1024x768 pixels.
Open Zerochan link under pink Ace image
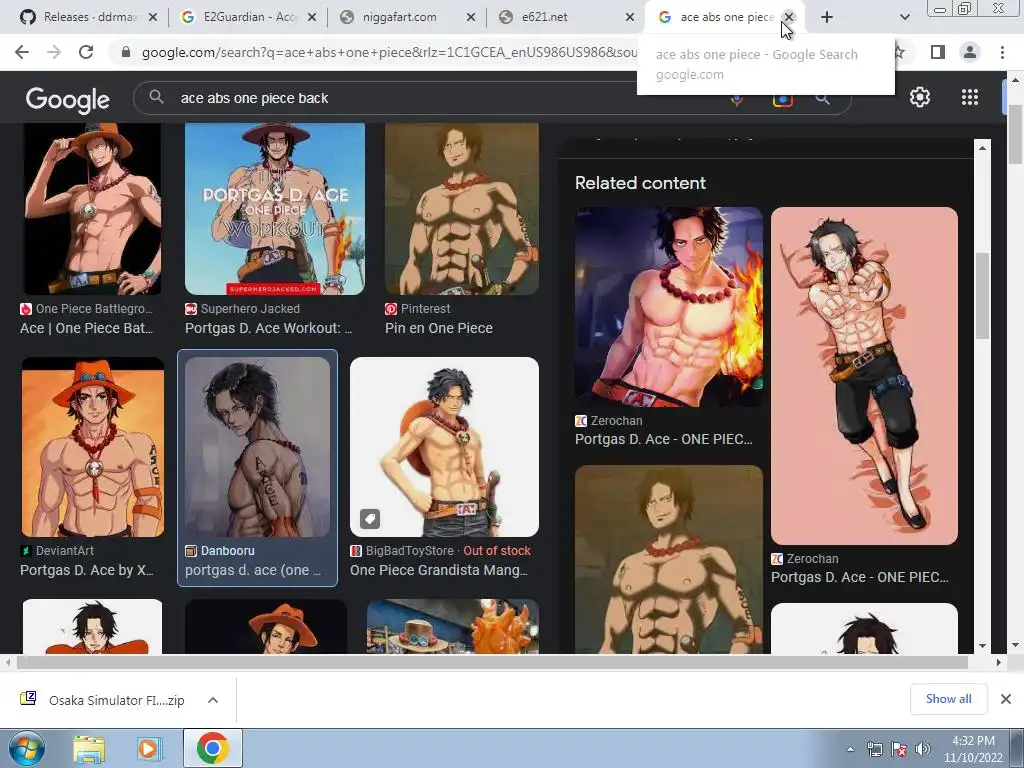(x=859, y=577)
